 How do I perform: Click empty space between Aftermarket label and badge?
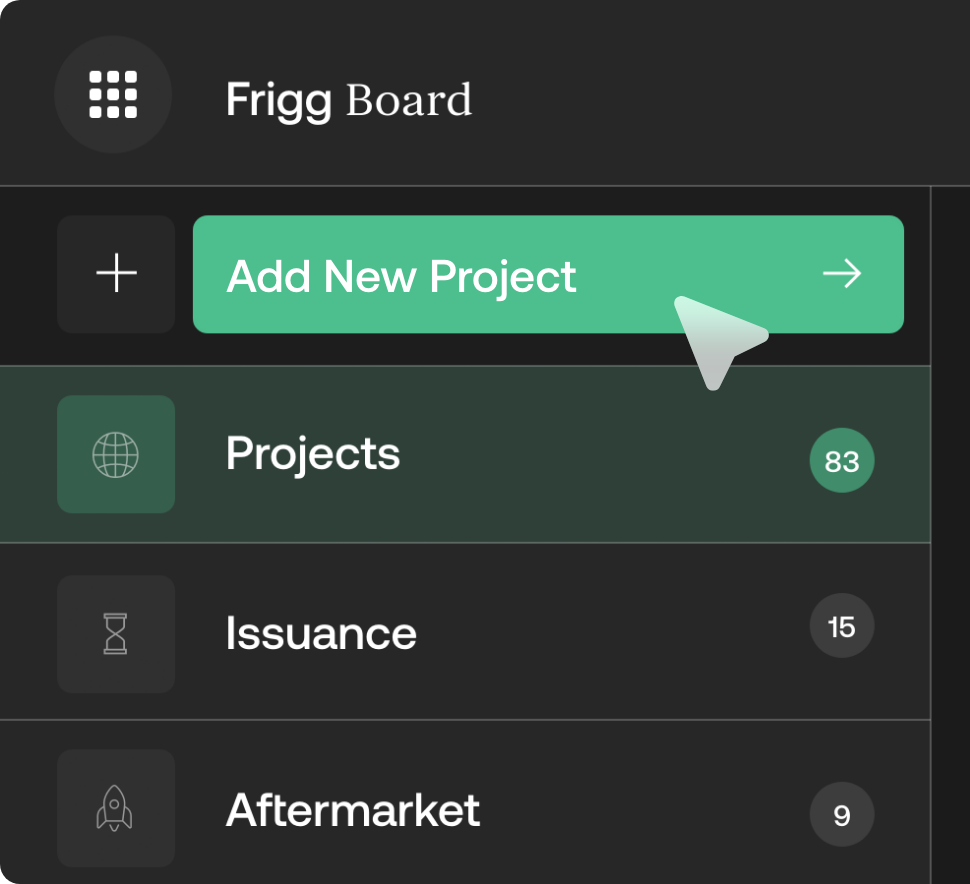tap(640, 810)
